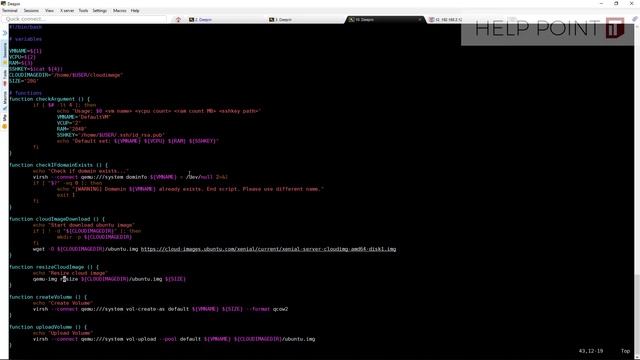Click the 'vol-upload --pool default' command line
Viewport: 640px width, 360px height.
point(174,339)
